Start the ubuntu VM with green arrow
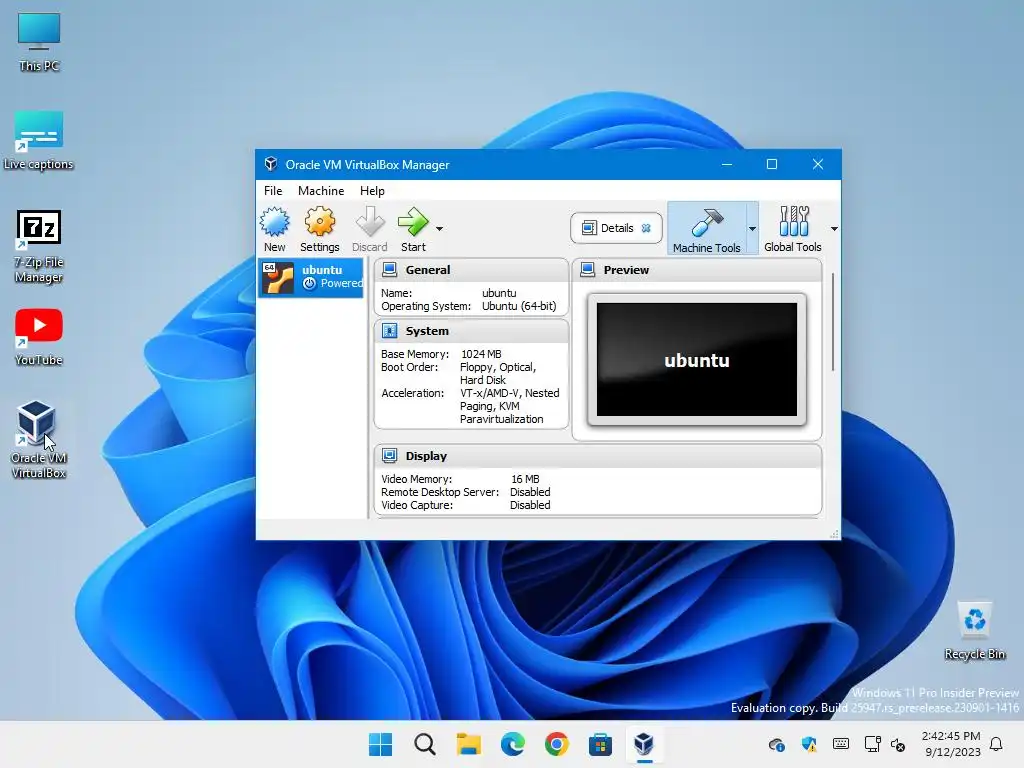 [x=413, y=222]
